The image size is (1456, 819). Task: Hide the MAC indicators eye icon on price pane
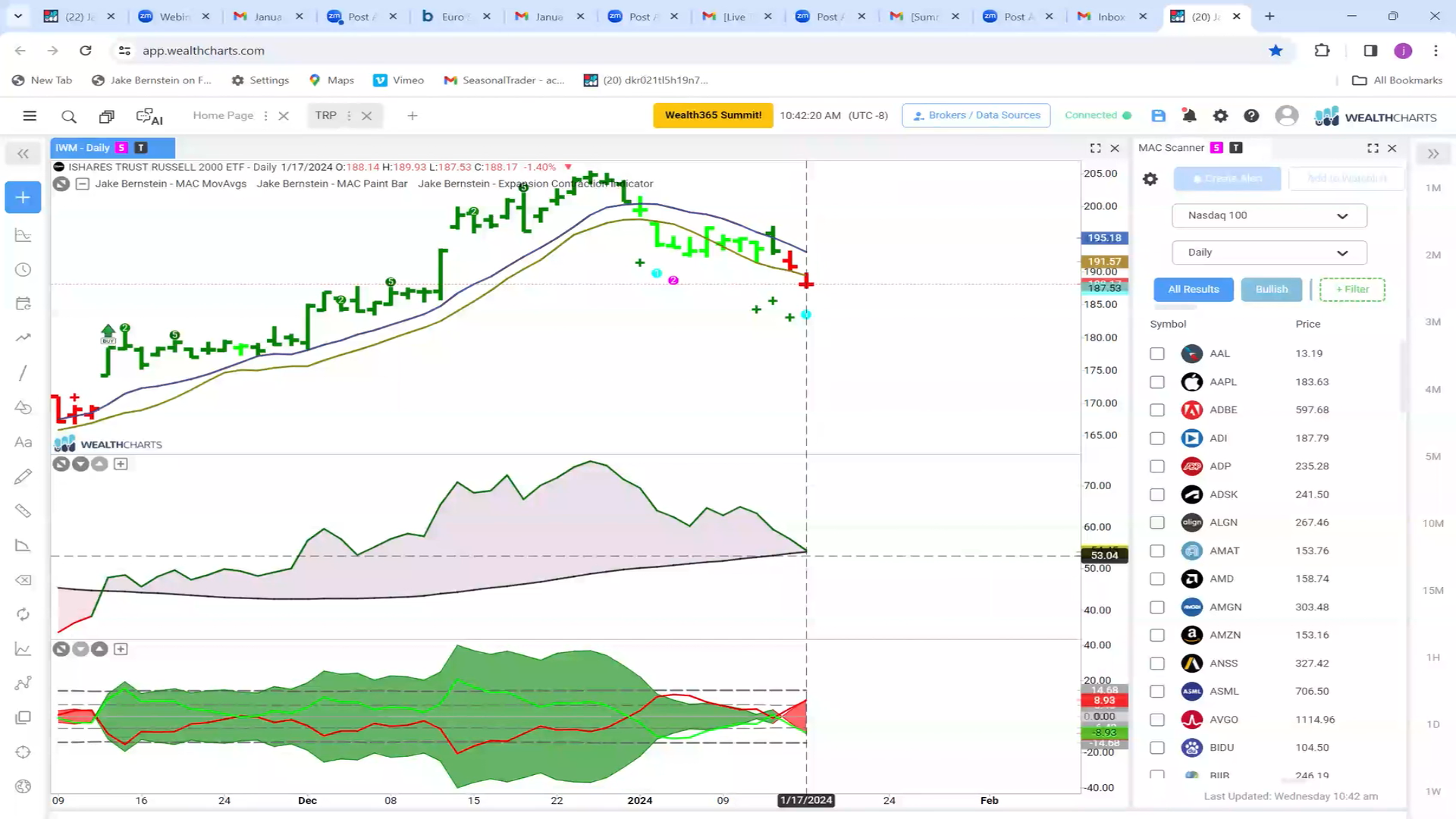coord(61,184)
